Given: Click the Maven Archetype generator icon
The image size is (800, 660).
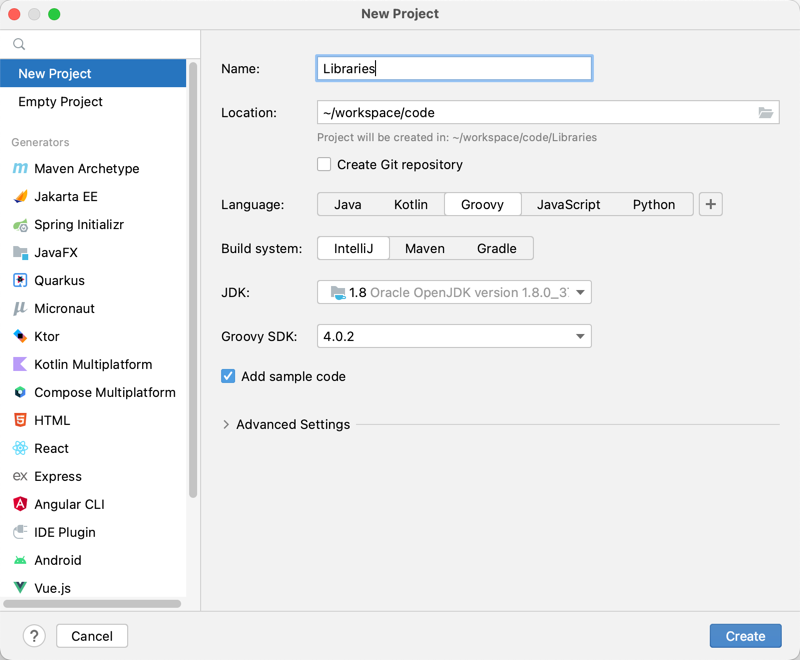Looking at the screenshot, I should (x=20, y=168).
